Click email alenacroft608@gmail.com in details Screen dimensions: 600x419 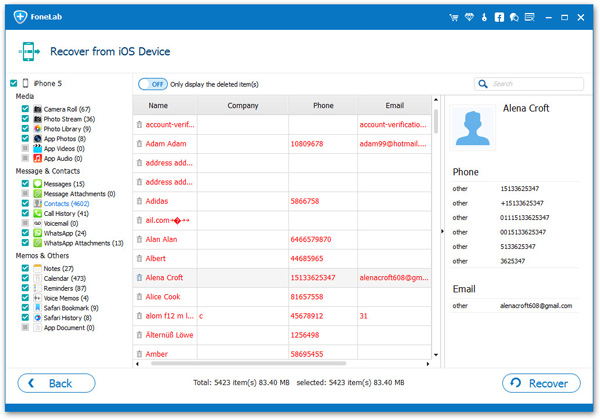pos(536,306)
